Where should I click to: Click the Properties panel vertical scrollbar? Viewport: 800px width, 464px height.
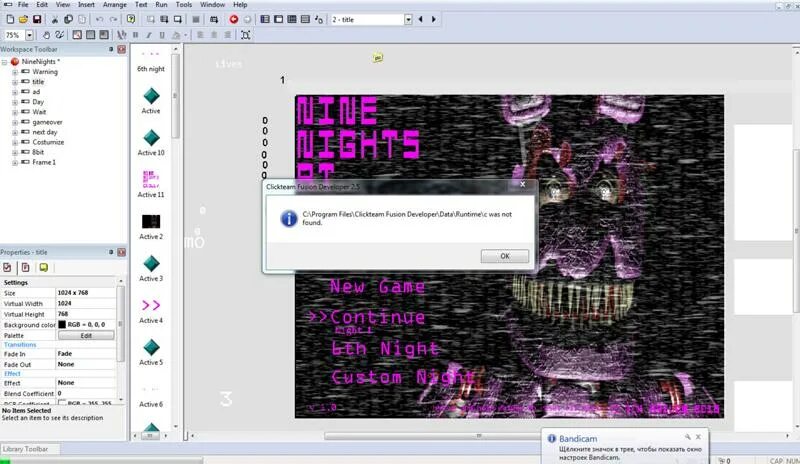pos(120,322)
